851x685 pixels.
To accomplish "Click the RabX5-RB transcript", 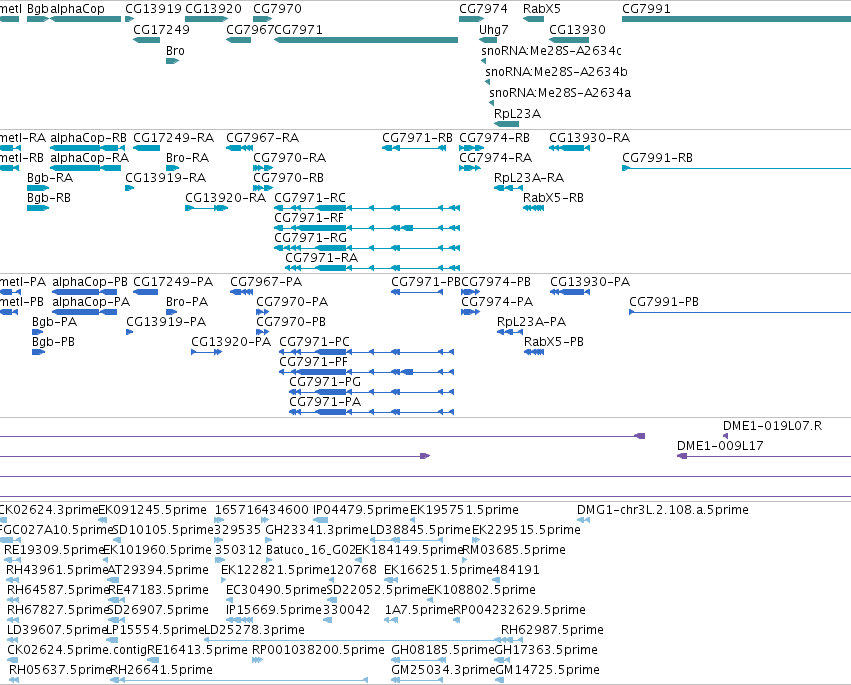I will (534, 208).
